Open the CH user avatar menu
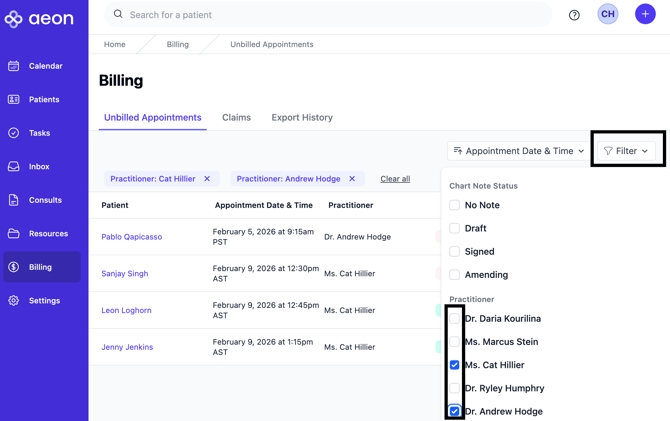 (608, 14)
